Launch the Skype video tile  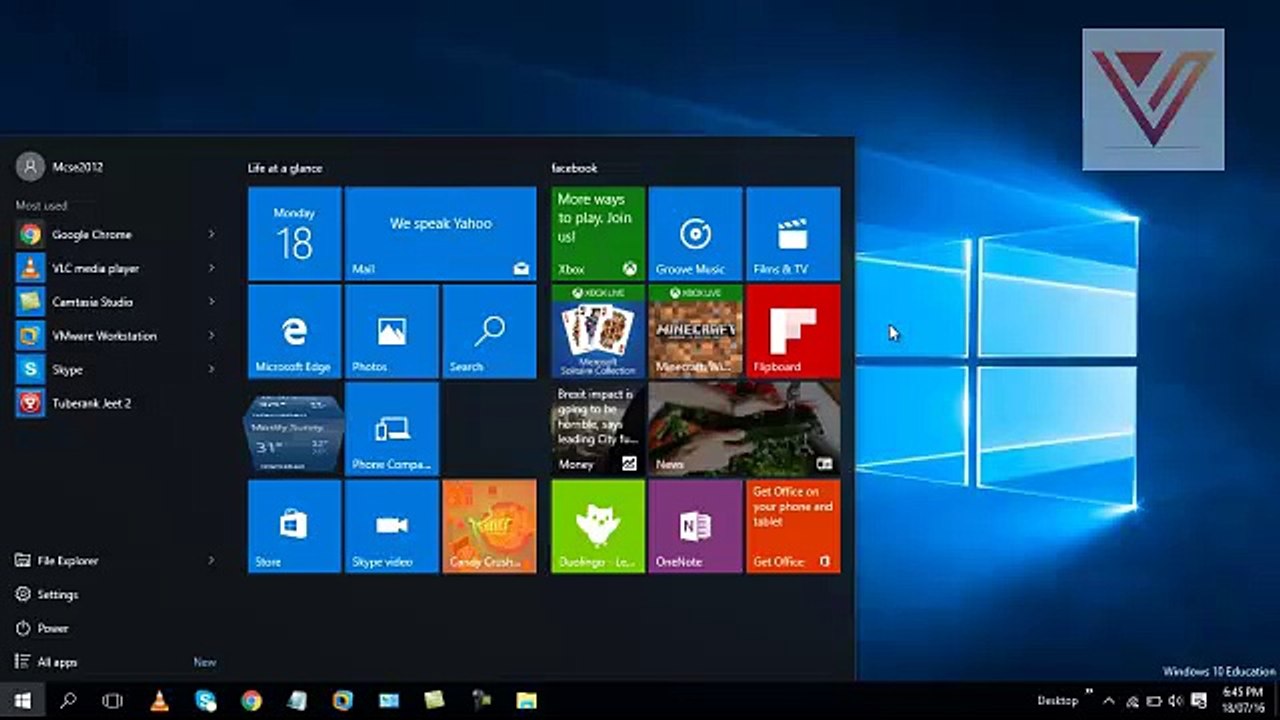pos(391,526)
